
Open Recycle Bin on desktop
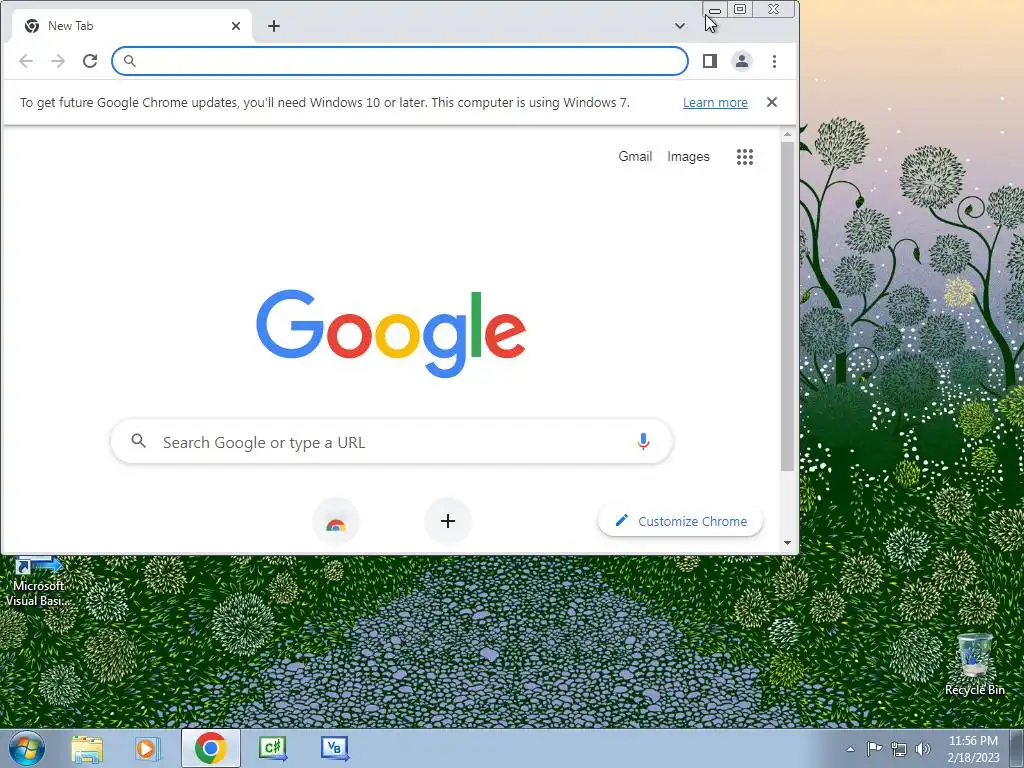pos(974,664)
